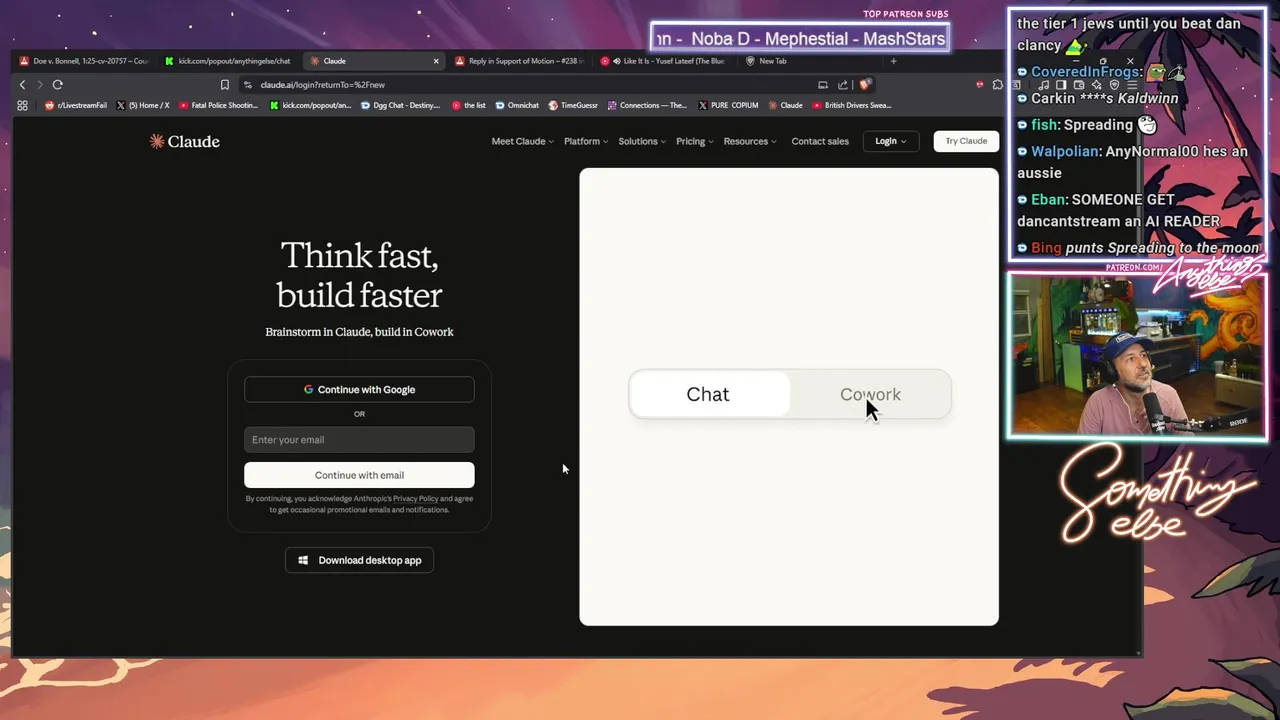Select the Cowork toggle option
Viewport: 1280px width, 720px height.
click(870, 394)
